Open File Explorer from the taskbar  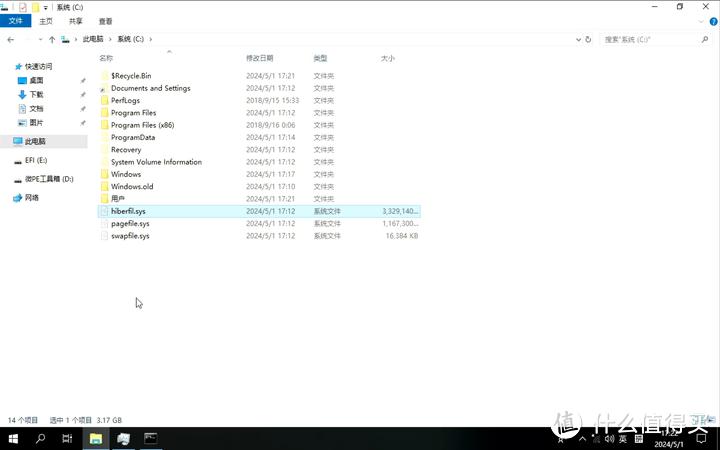[96, 438]
